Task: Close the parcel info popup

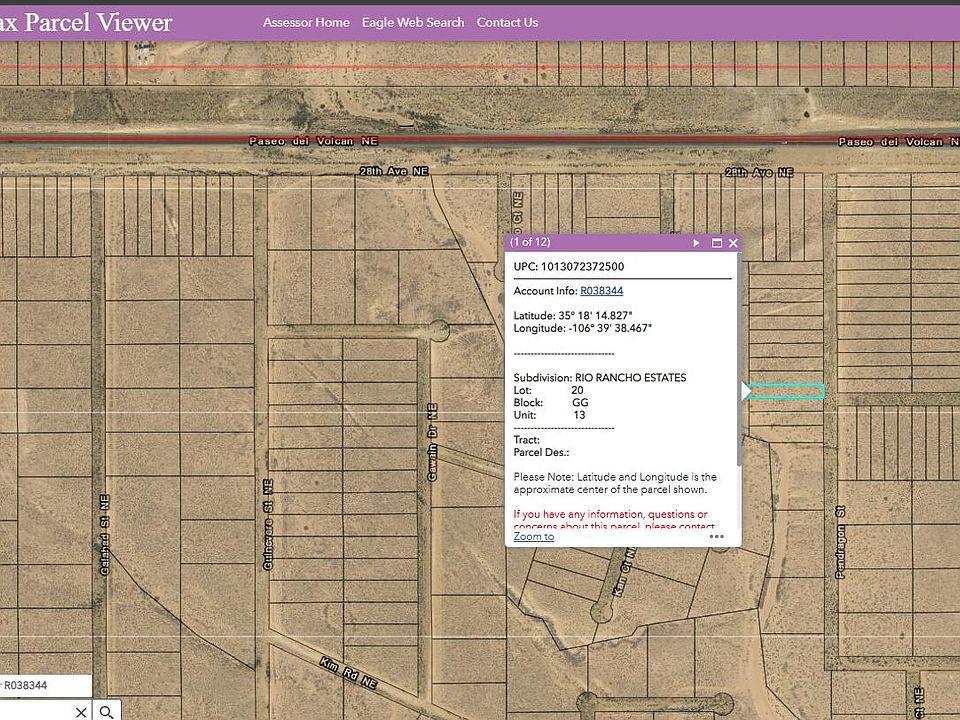Action: pos(733,243)
